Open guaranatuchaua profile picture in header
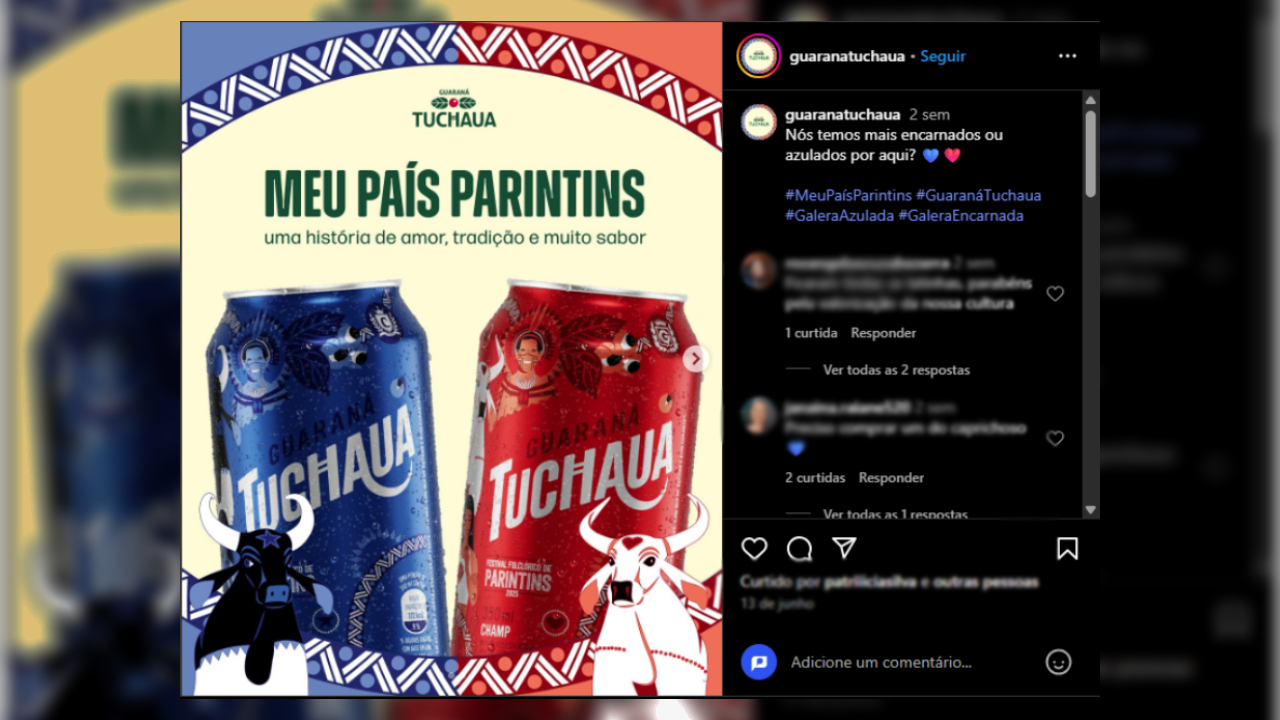The image size is (1280, 720). point(758,56)
